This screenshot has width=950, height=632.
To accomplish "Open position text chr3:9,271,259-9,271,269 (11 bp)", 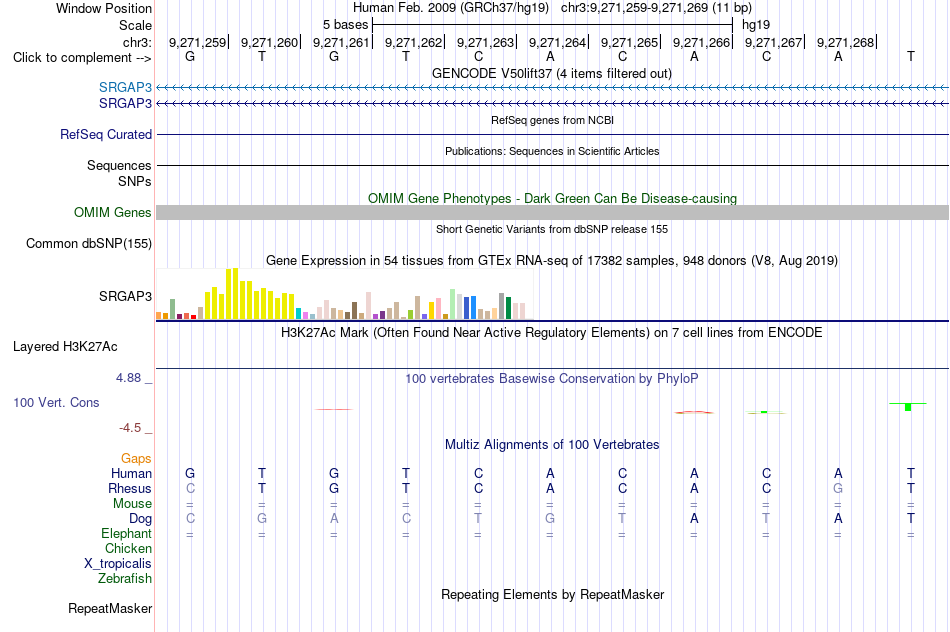I will [656, 8].
